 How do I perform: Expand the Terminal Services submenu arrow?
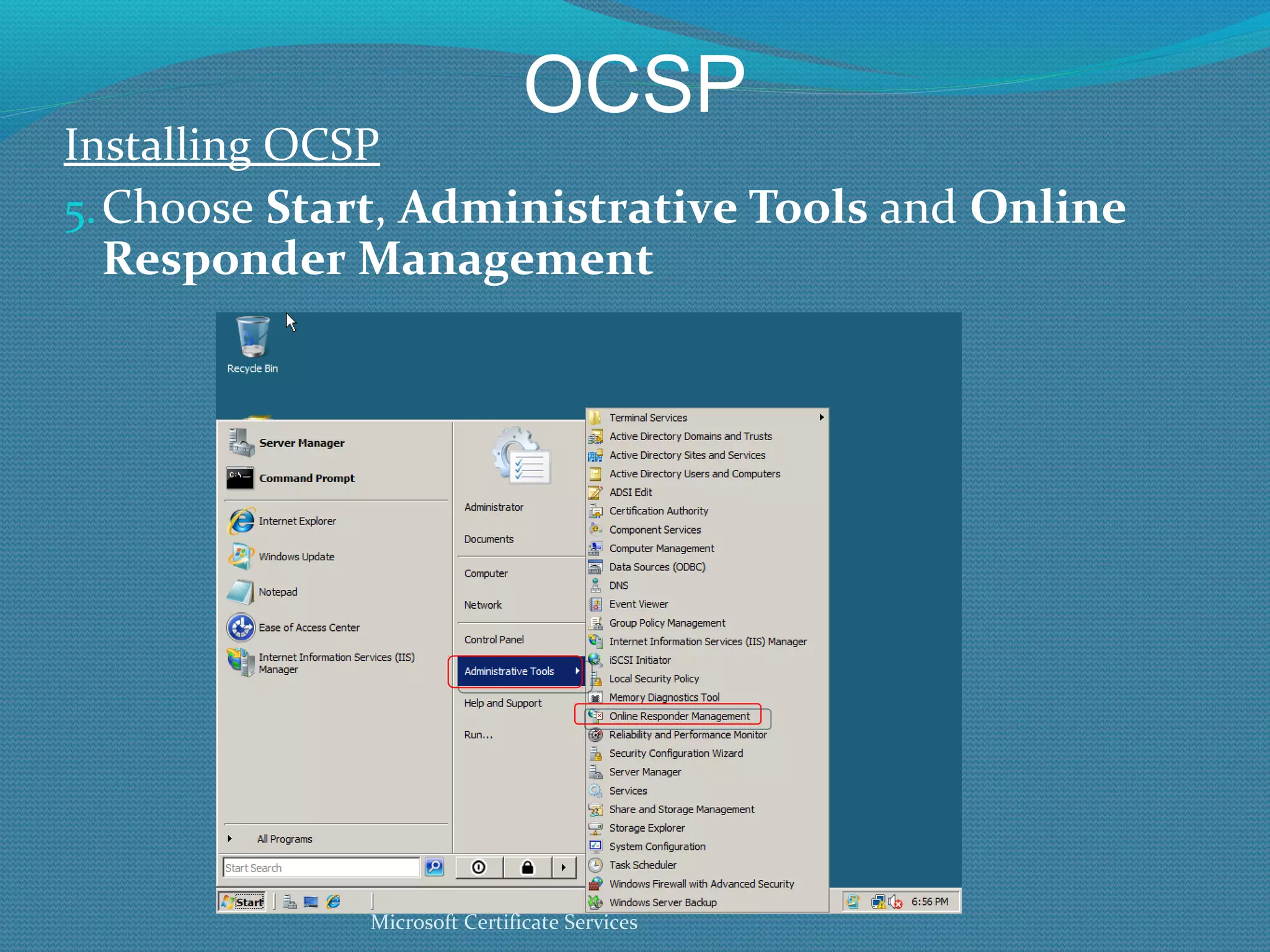coord(822,417)
